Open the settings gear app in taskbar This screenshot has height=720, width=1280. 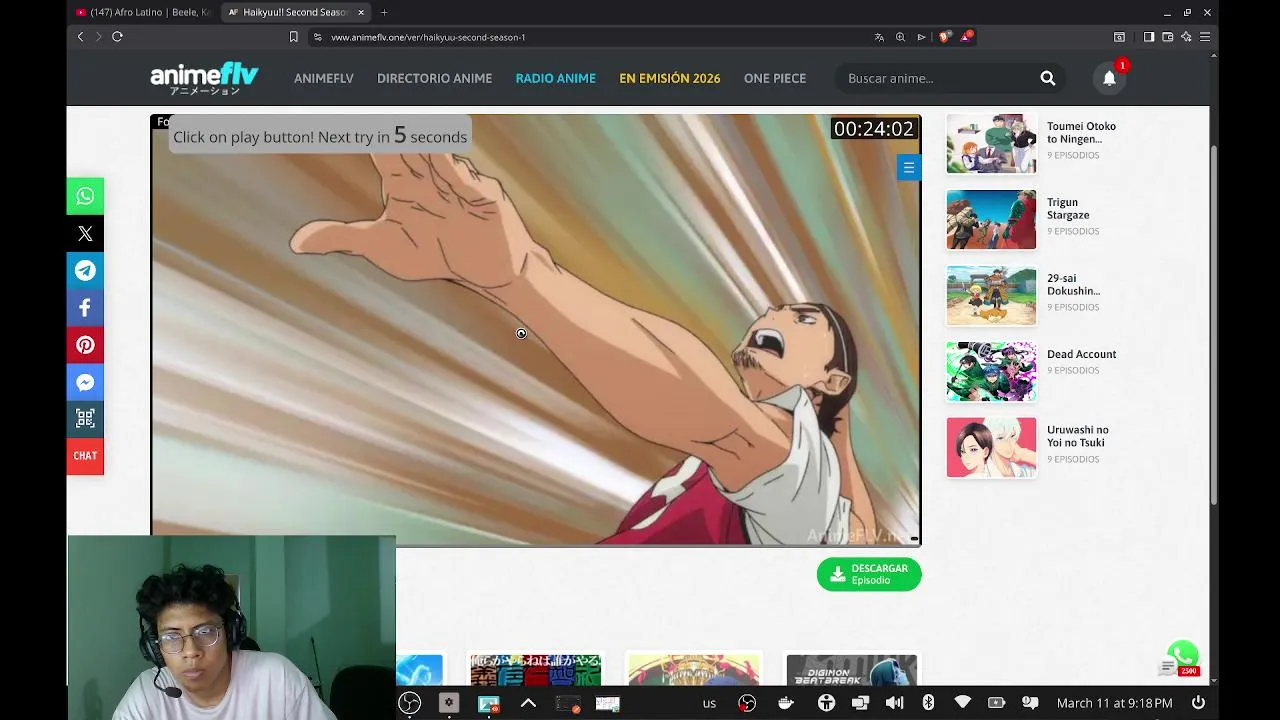[x=449, y=703]
